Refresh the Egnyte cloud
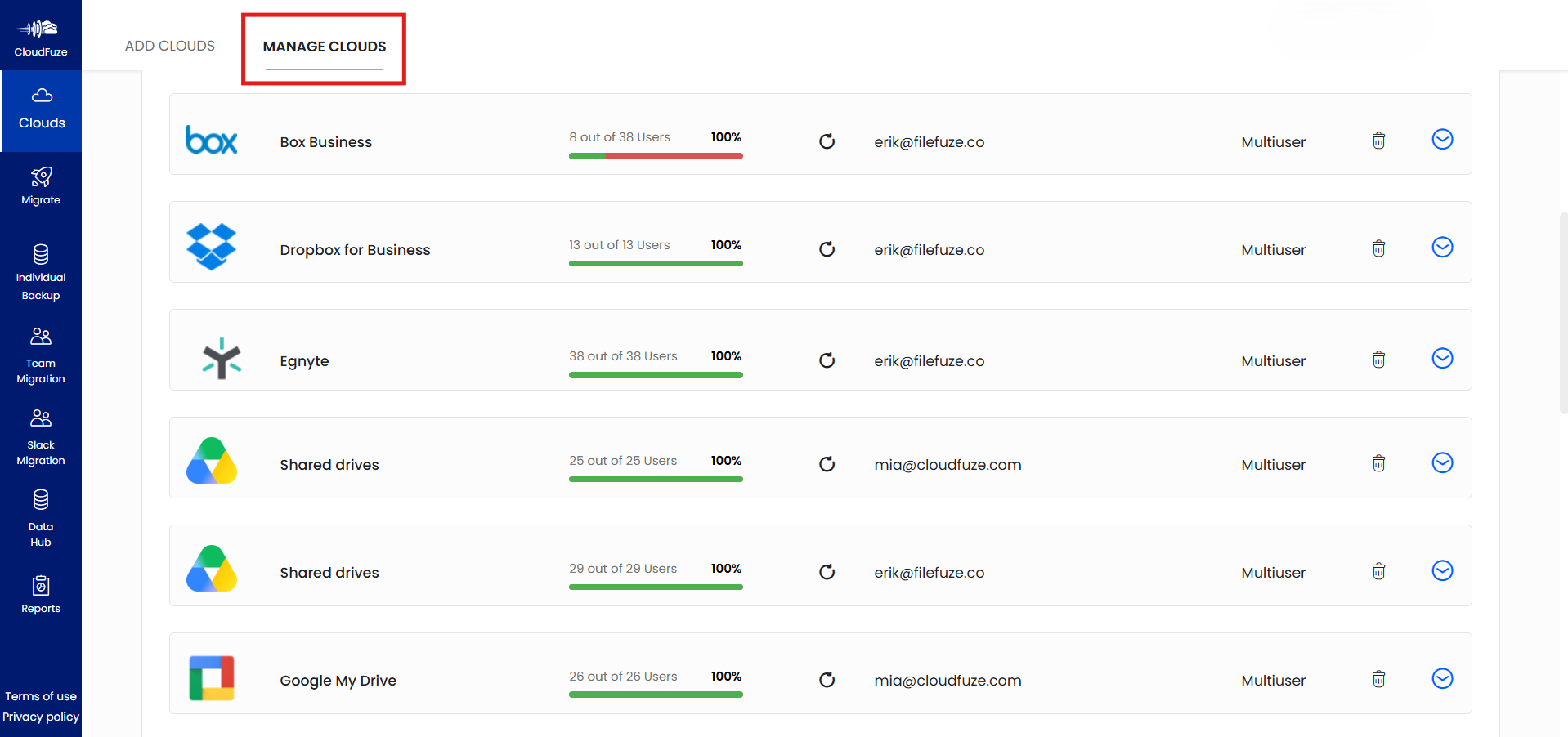Viewport: 1568px width, 737px height. [x=827, y=360]
